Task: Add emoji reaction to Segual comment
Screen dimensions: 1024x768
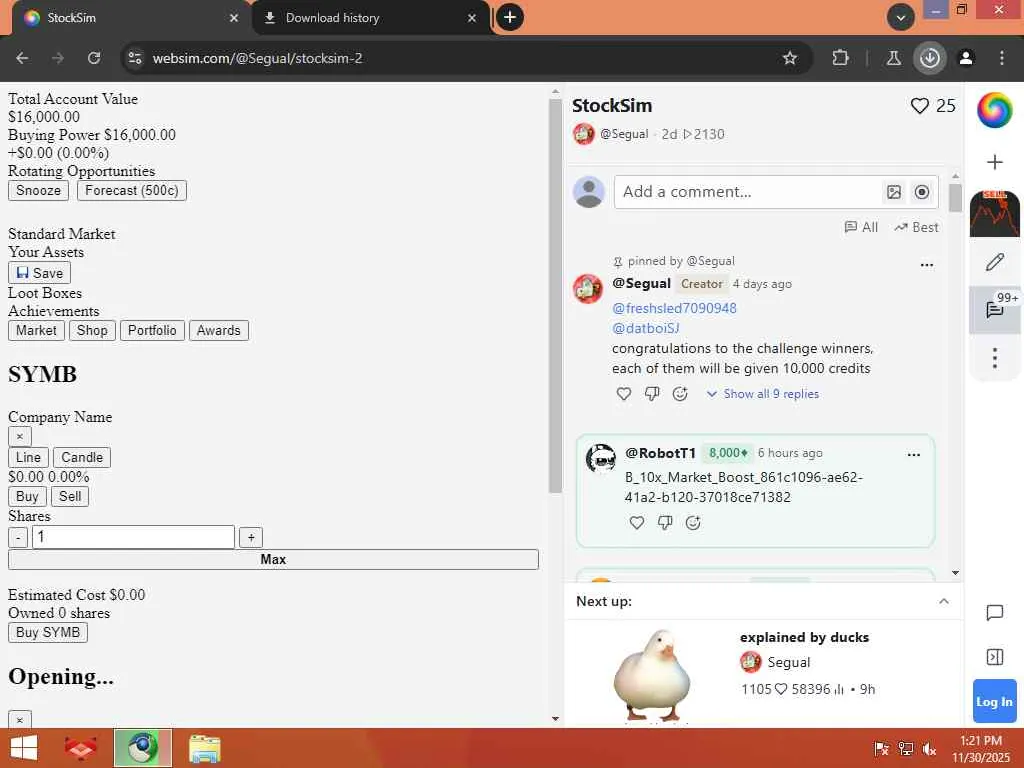Action: click(680, 394)
